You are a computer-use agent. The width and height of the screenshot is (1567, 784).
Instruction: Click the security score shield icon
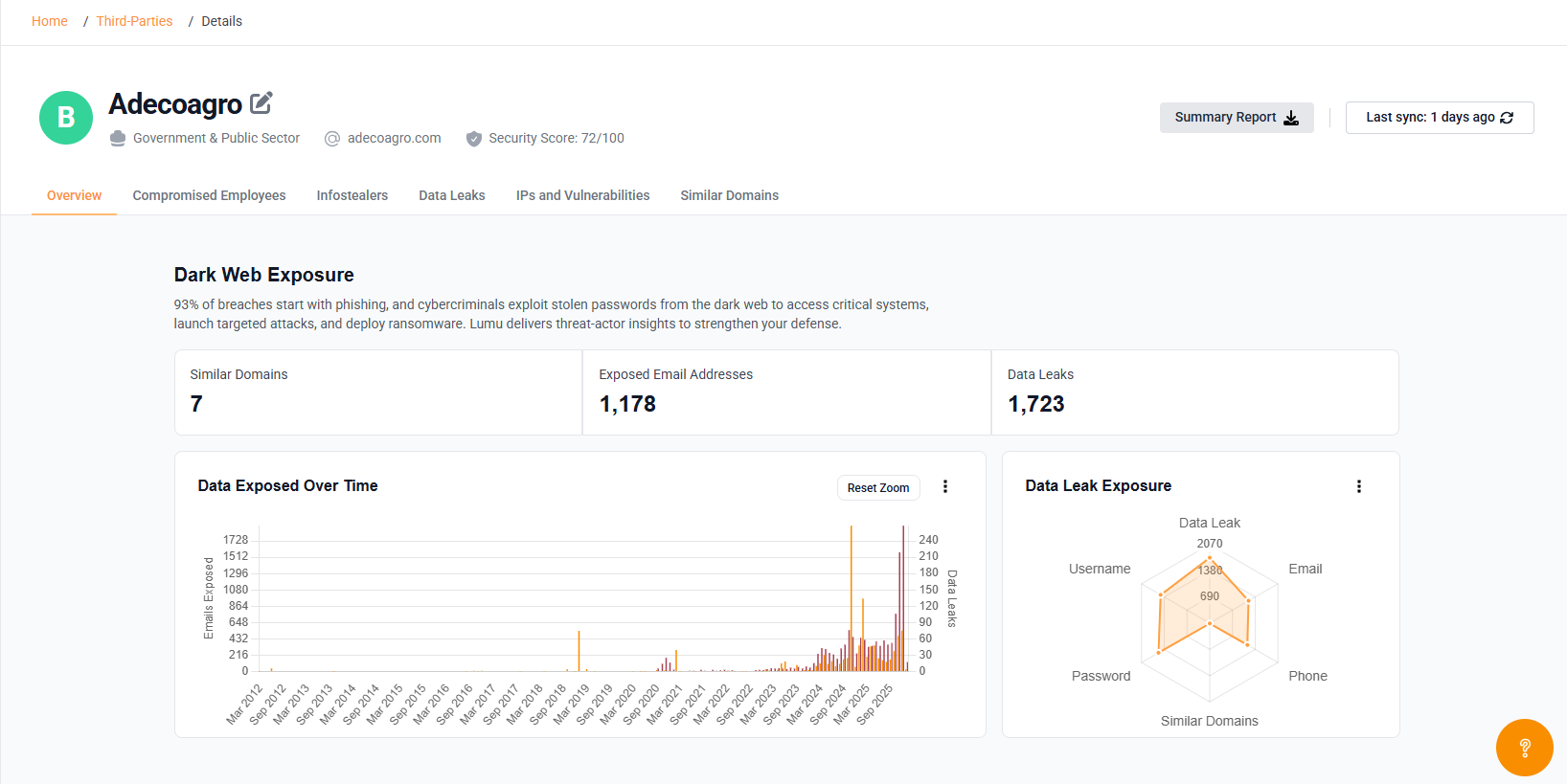click(473, 139)
